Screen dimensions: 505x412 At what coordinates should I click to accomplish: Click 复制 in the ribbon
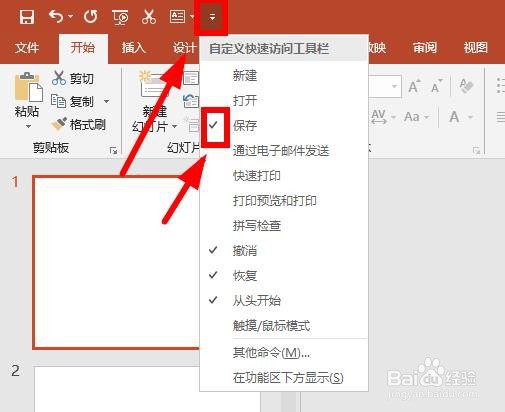72,101
